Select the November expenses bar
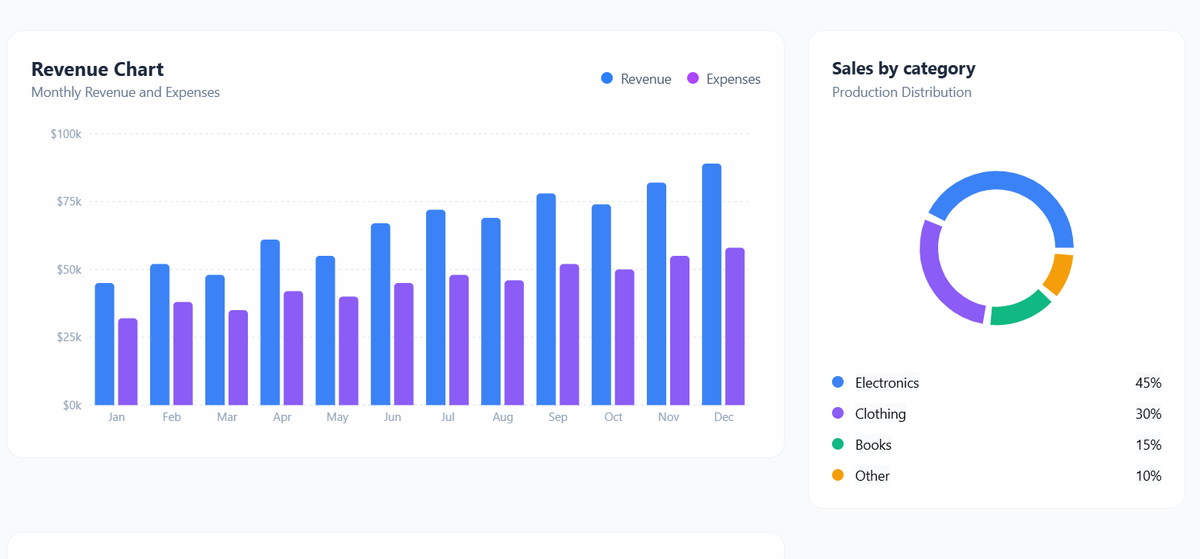 pos(679,330)
